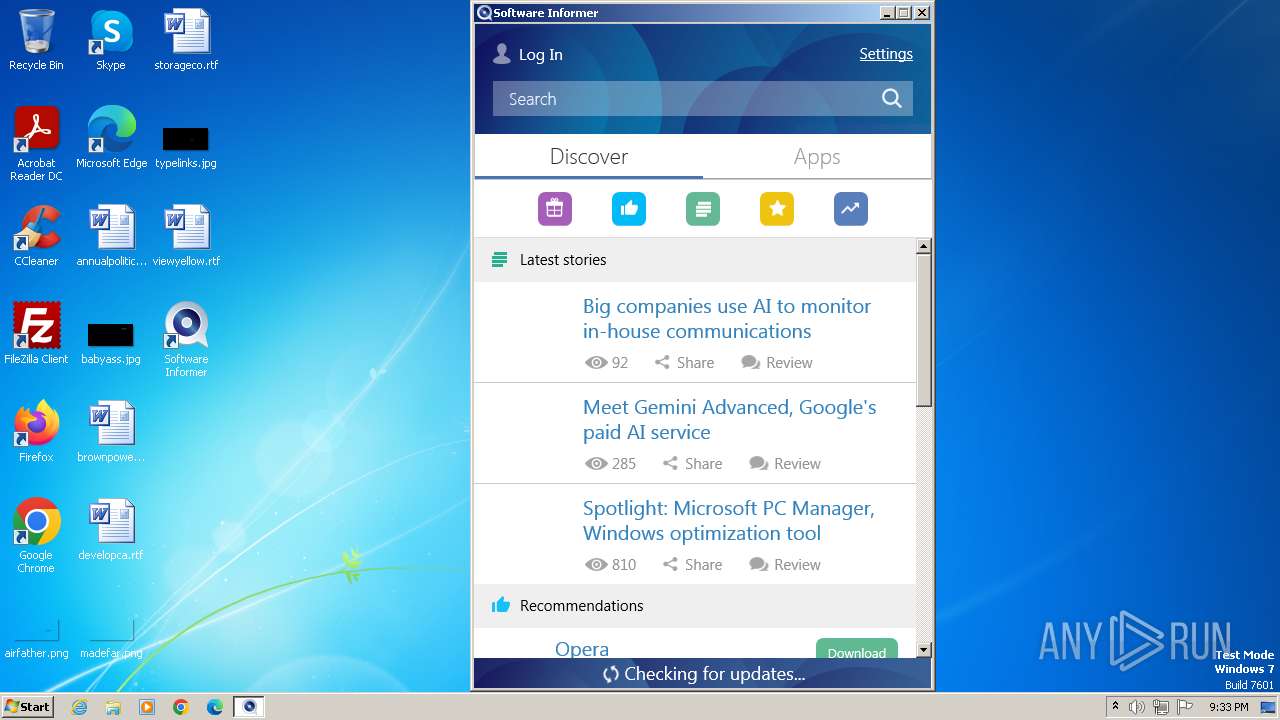This screenshot has height=720, width=1280.
Task: Select the typelinks.jpg file on desktop
Action: (186, 146)
